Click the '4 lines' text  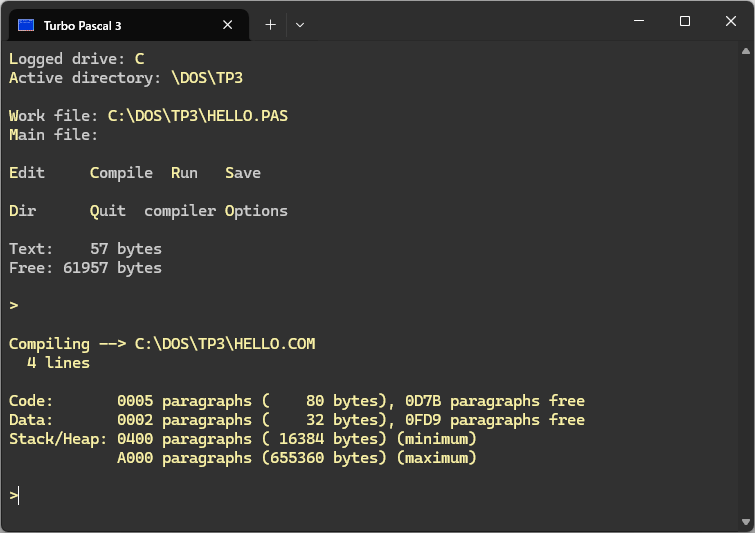(x=58, y=363)
